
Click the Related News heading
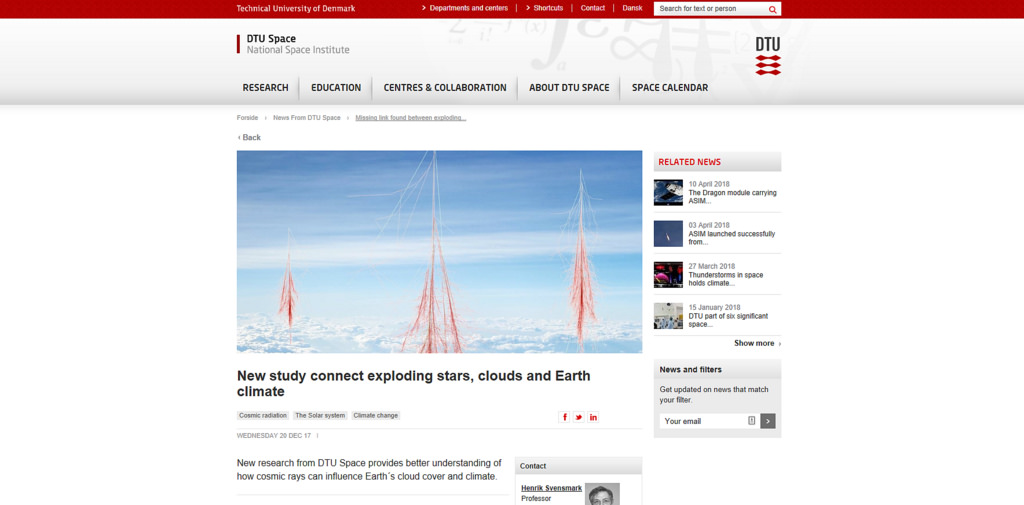pyautogui.click(x=690, y=162)
